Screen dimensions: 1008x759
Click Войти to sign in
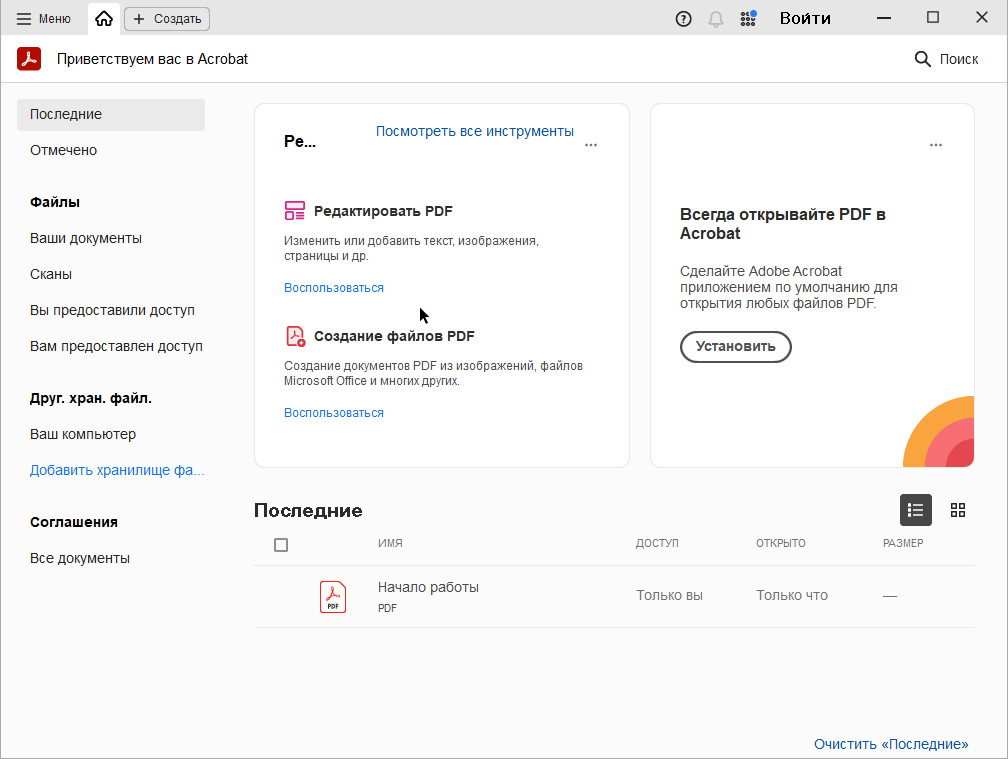[x=805, y=19]
